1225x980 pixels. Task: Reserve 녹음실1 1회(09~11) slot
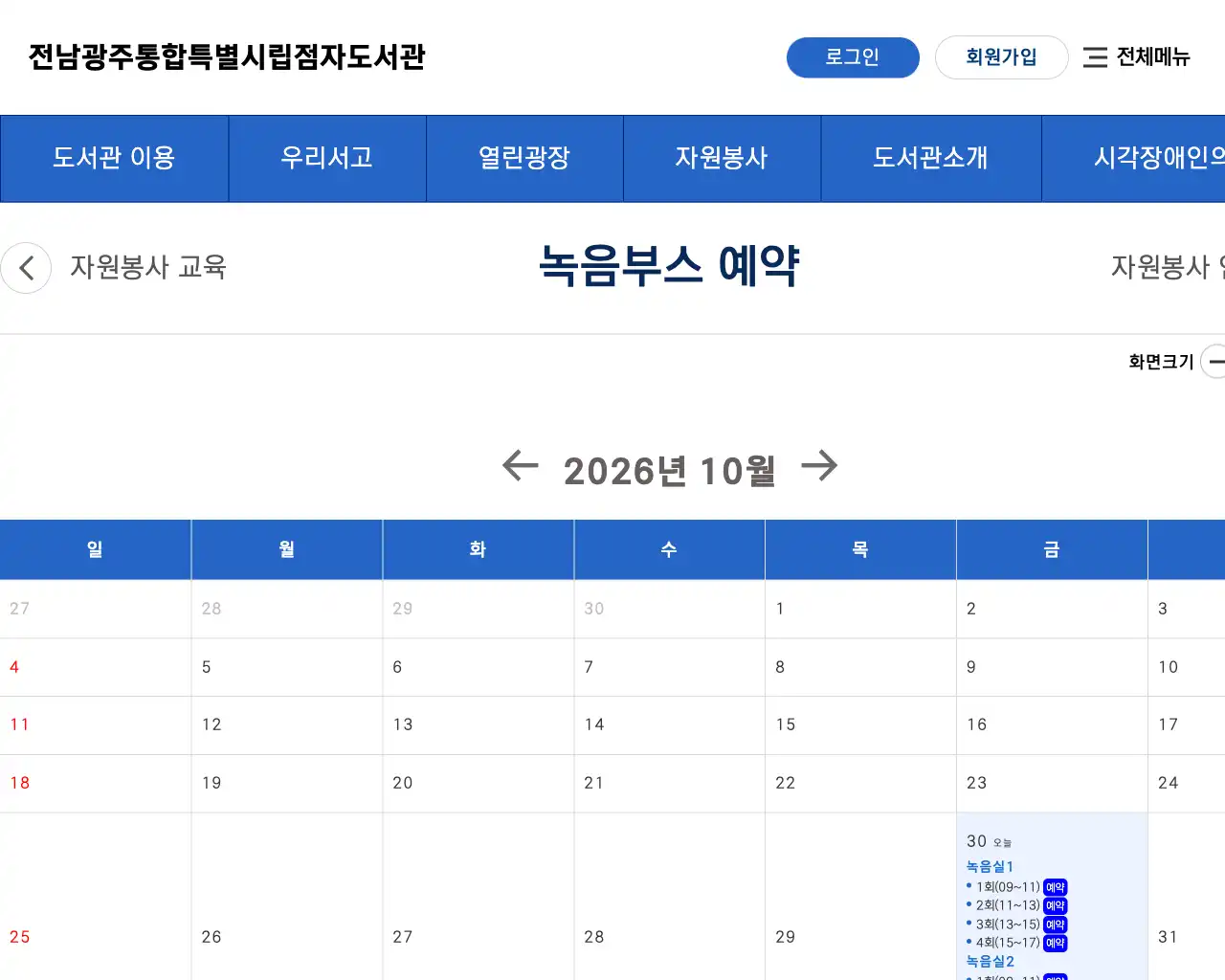1055,887
